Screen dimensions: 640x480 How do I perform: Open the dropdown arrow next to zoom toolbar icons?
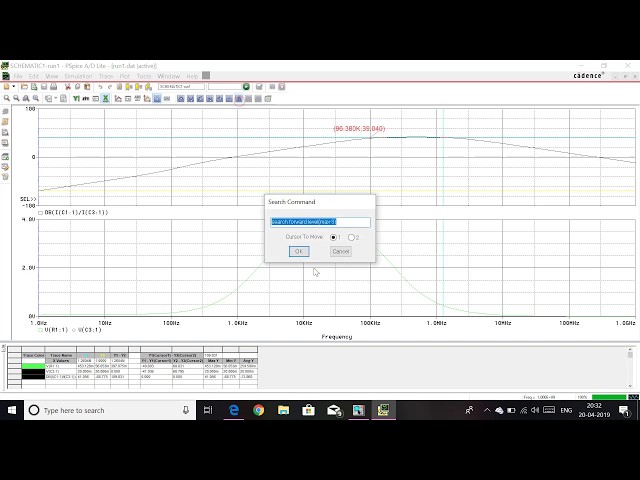(x=56, y=98)
